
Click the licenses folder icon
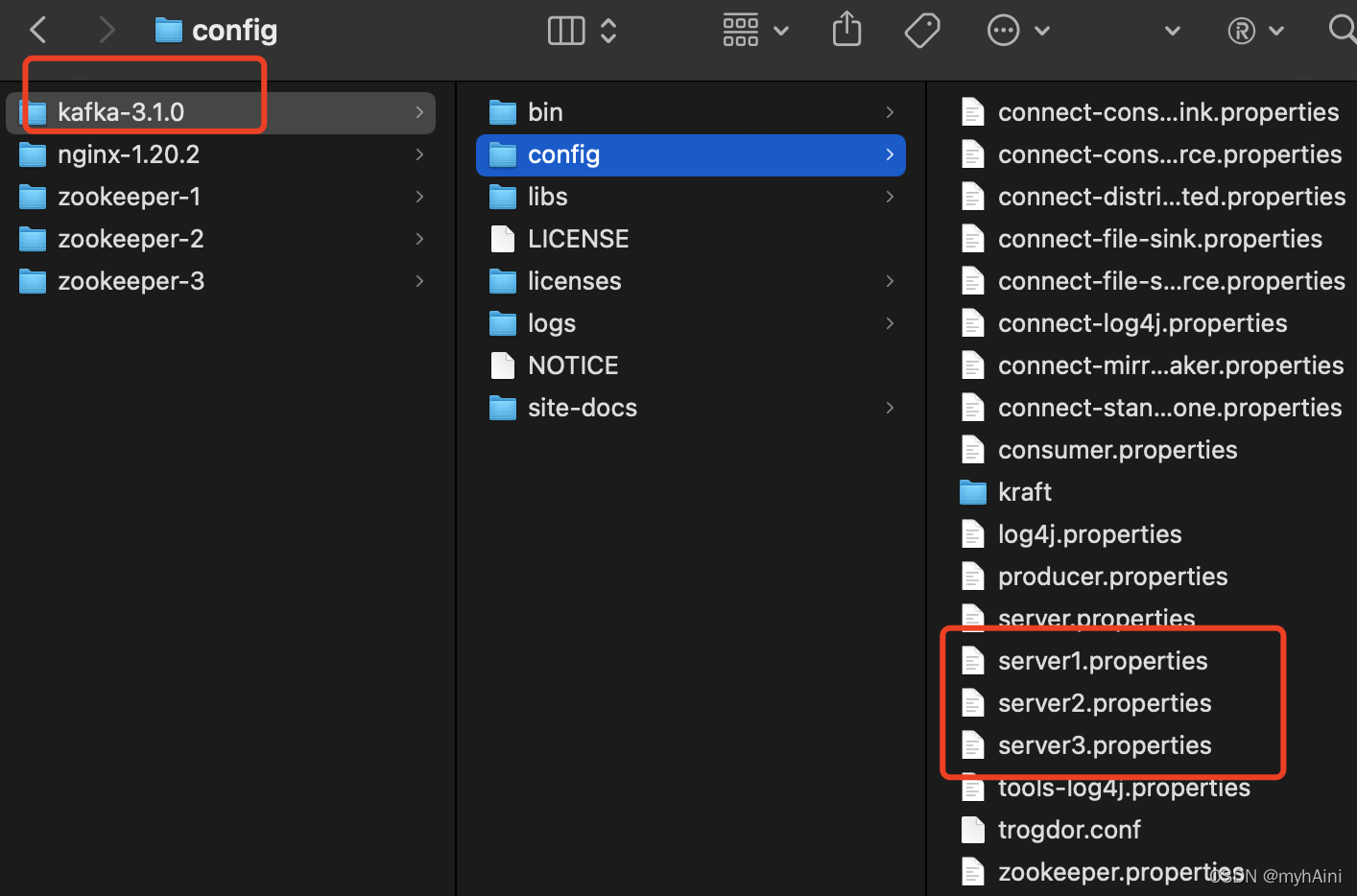pos(503,282)
